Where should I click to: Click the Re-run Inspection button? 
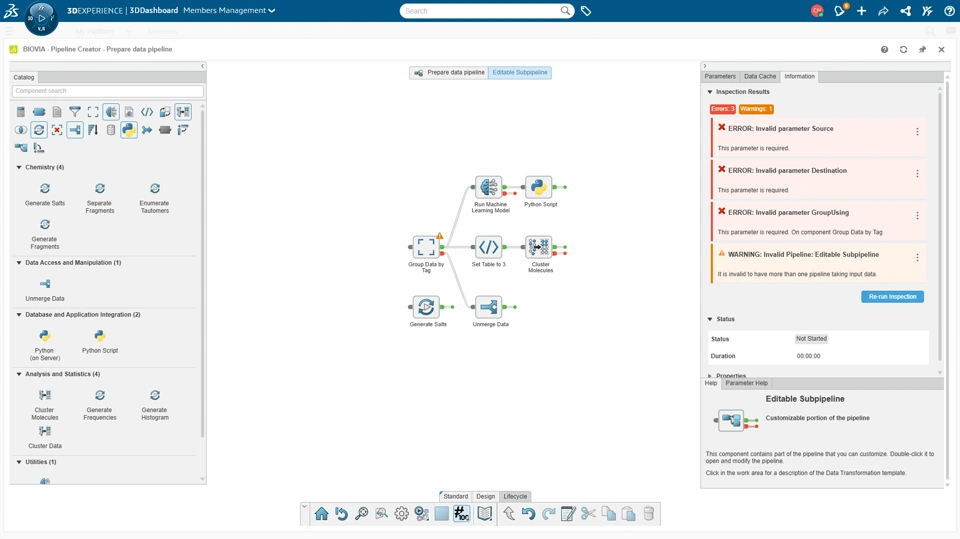tap(892, 296)
